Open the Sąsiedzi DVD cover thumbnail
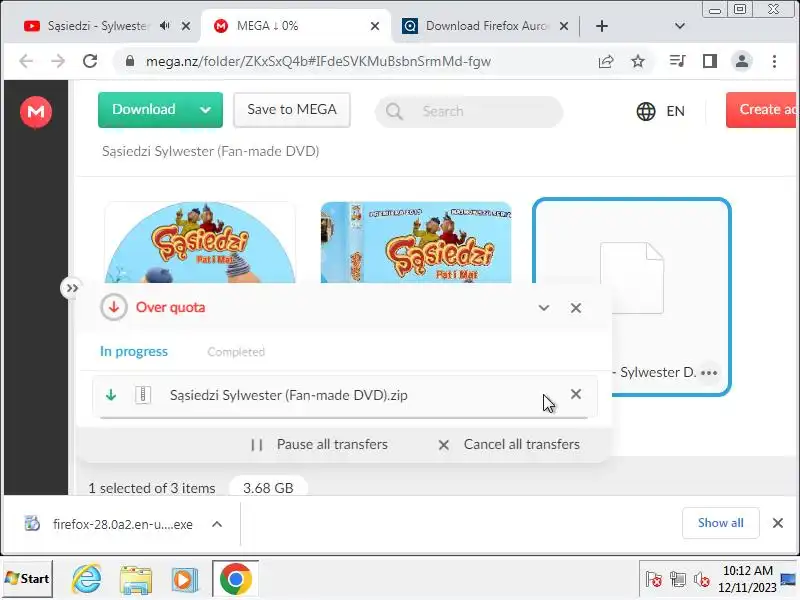Screen dimensions: 800x600 pyautogui.click(x=416, y=242)
